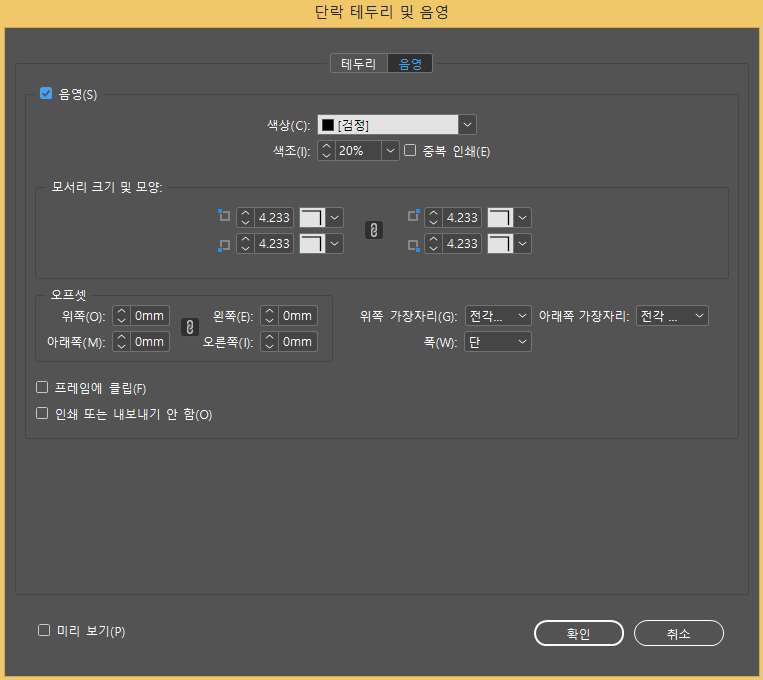
Task: Expand the 폭(W) dropdown
Action: [498, 342]
